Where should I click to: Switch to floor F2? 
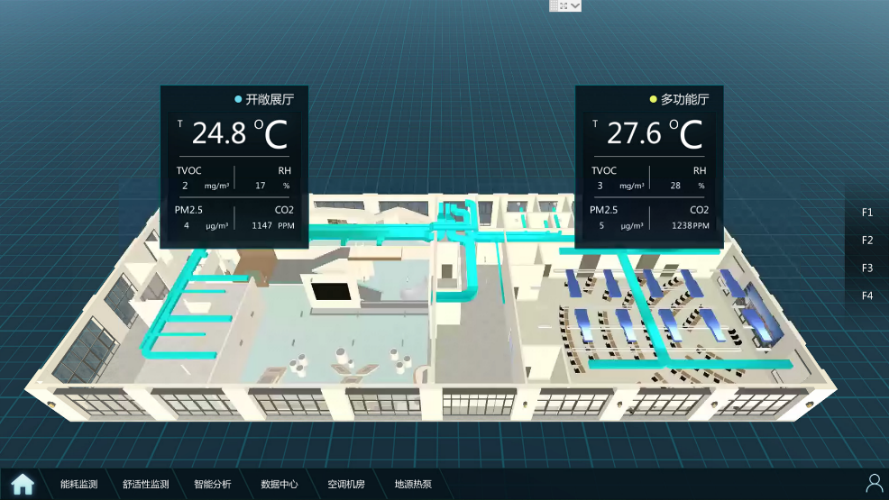(x=867, y=240)
